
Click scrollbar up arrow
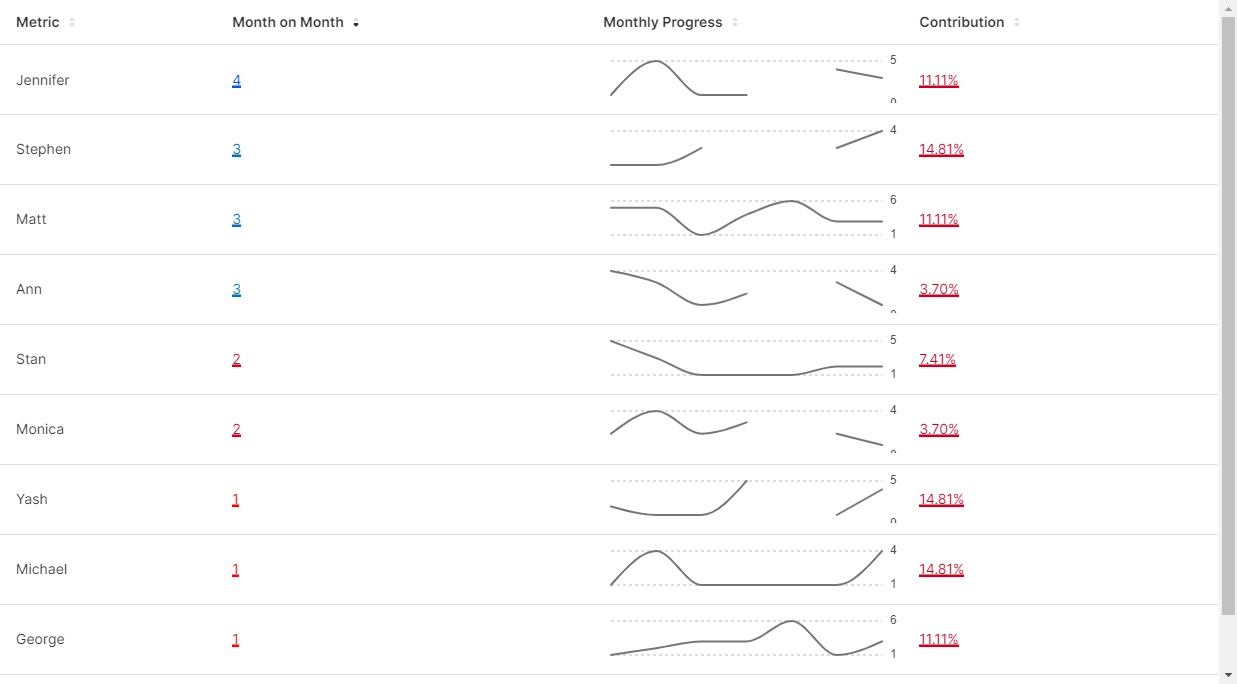pyautogui.click(x=1228, y=8)
